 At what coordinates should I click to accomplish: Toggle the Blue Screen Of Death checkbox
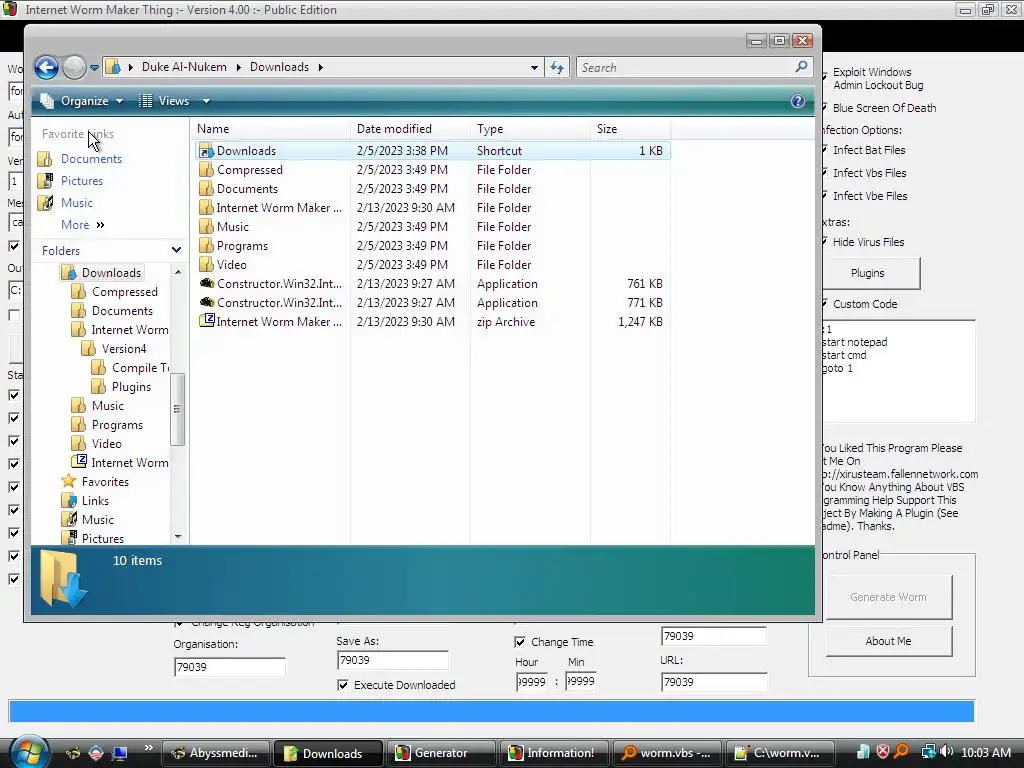pyautogui.click(x=825, y=108)
